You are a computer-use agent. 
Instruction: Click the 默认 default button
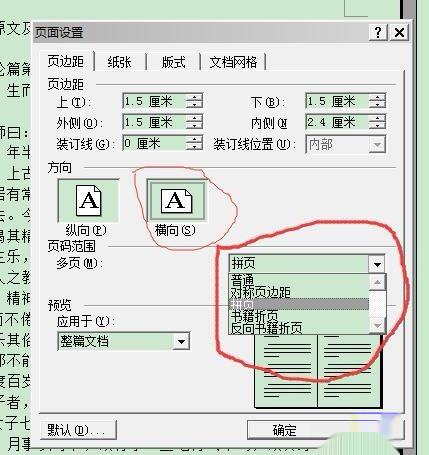[78, 430]
